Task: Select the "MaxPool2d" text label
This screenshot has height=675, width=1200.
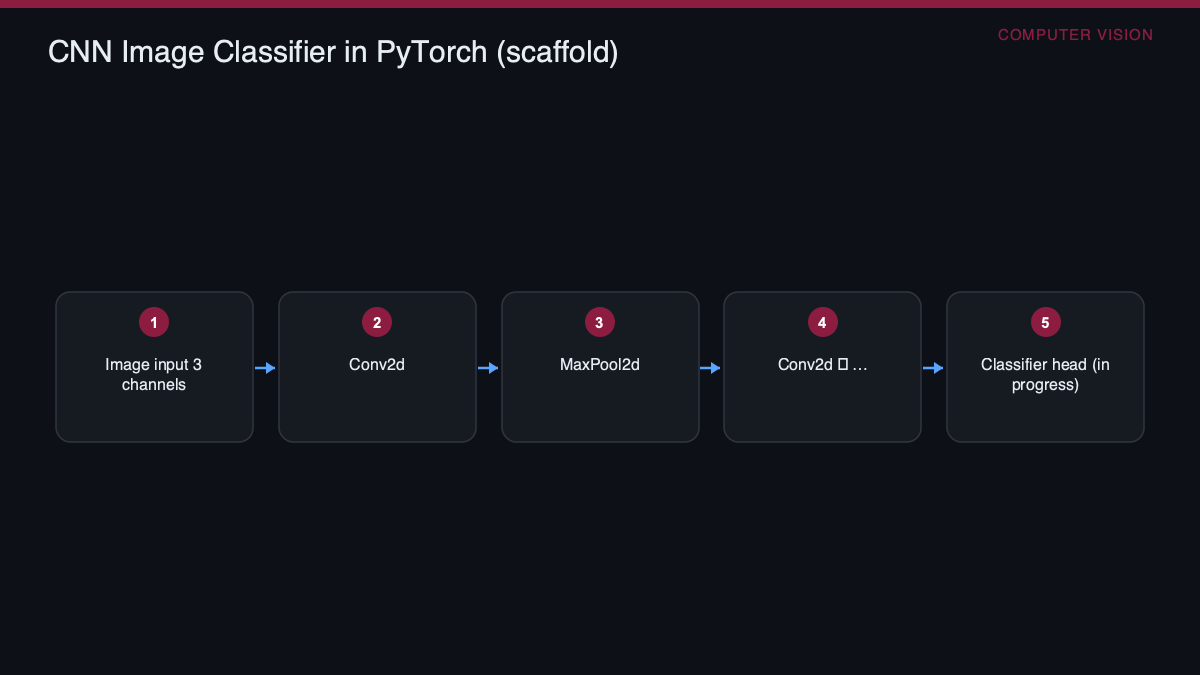Action: click(600, 365)
